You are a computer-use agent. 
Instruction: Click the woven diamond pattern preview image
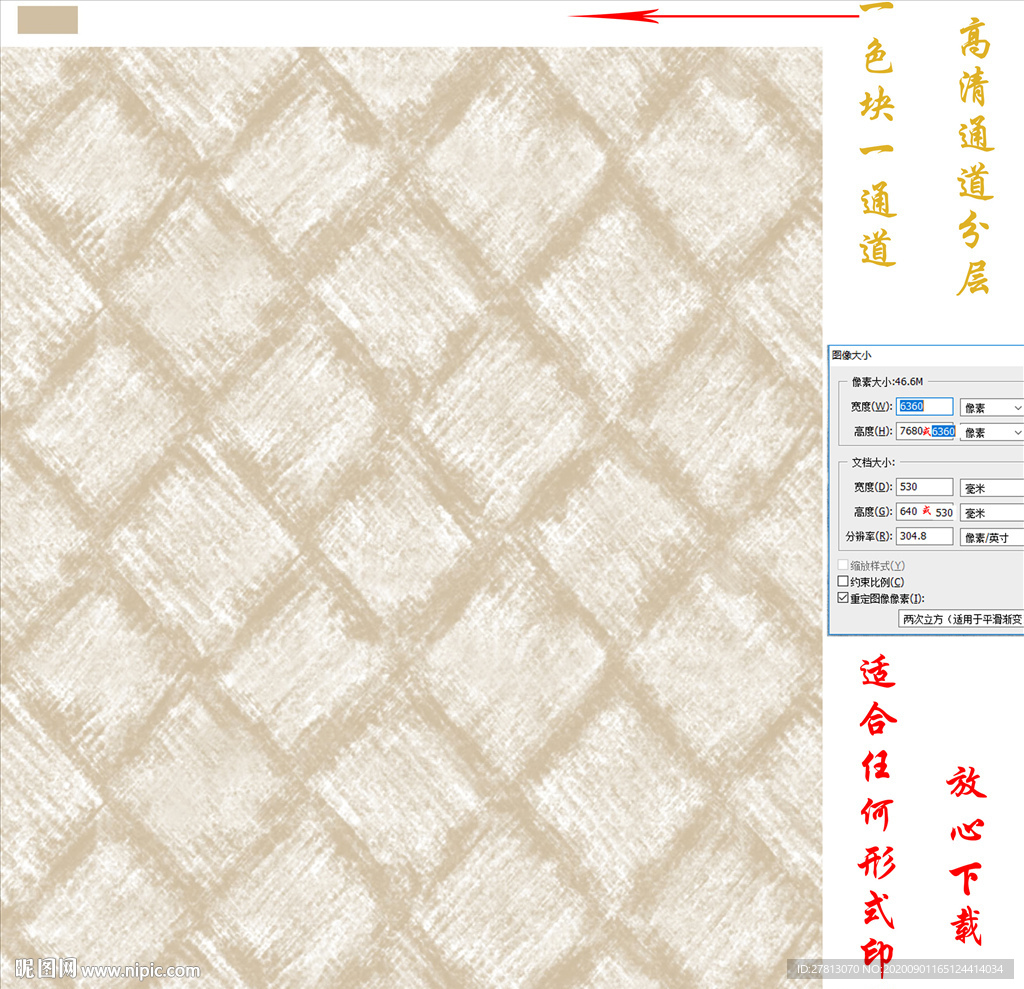(411, 517)
